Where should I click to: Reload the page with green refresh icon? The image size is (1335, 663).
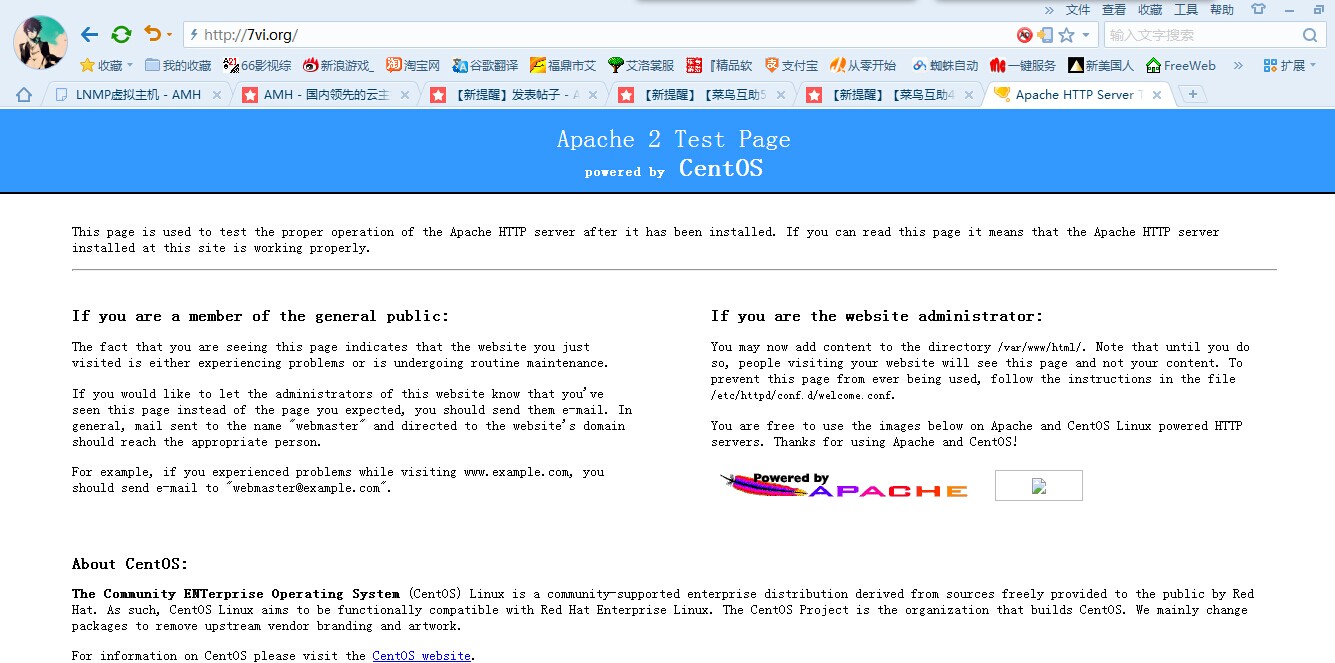pyautogui.click(x=121, y=35)
